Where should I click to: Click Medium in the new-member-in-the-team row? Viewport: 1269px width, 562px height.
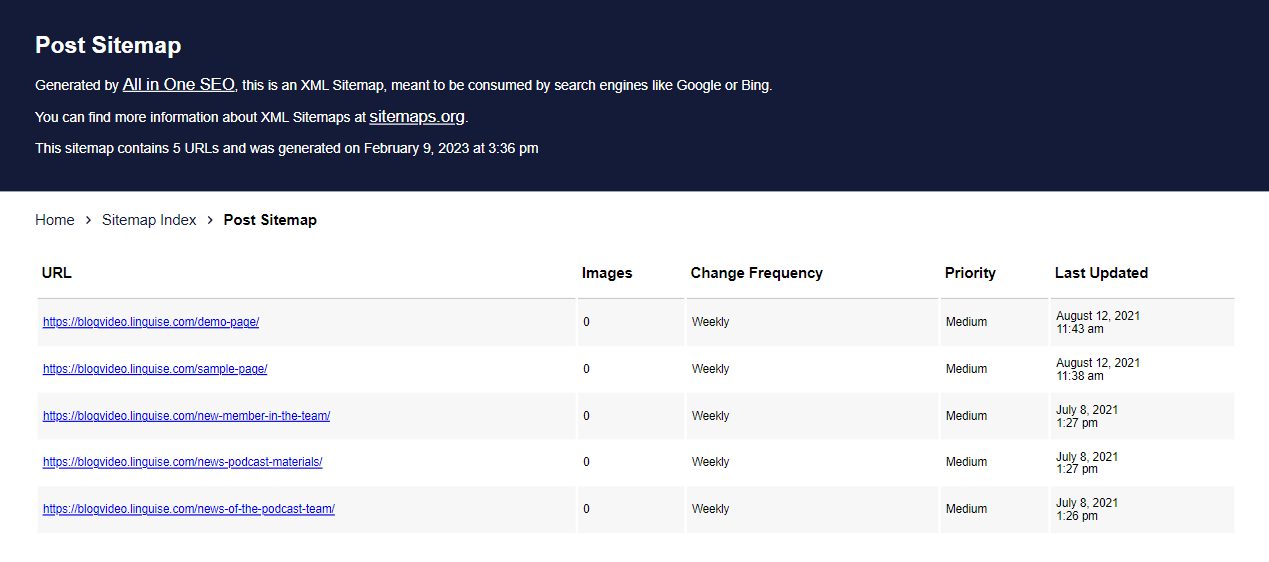[966, 416]
